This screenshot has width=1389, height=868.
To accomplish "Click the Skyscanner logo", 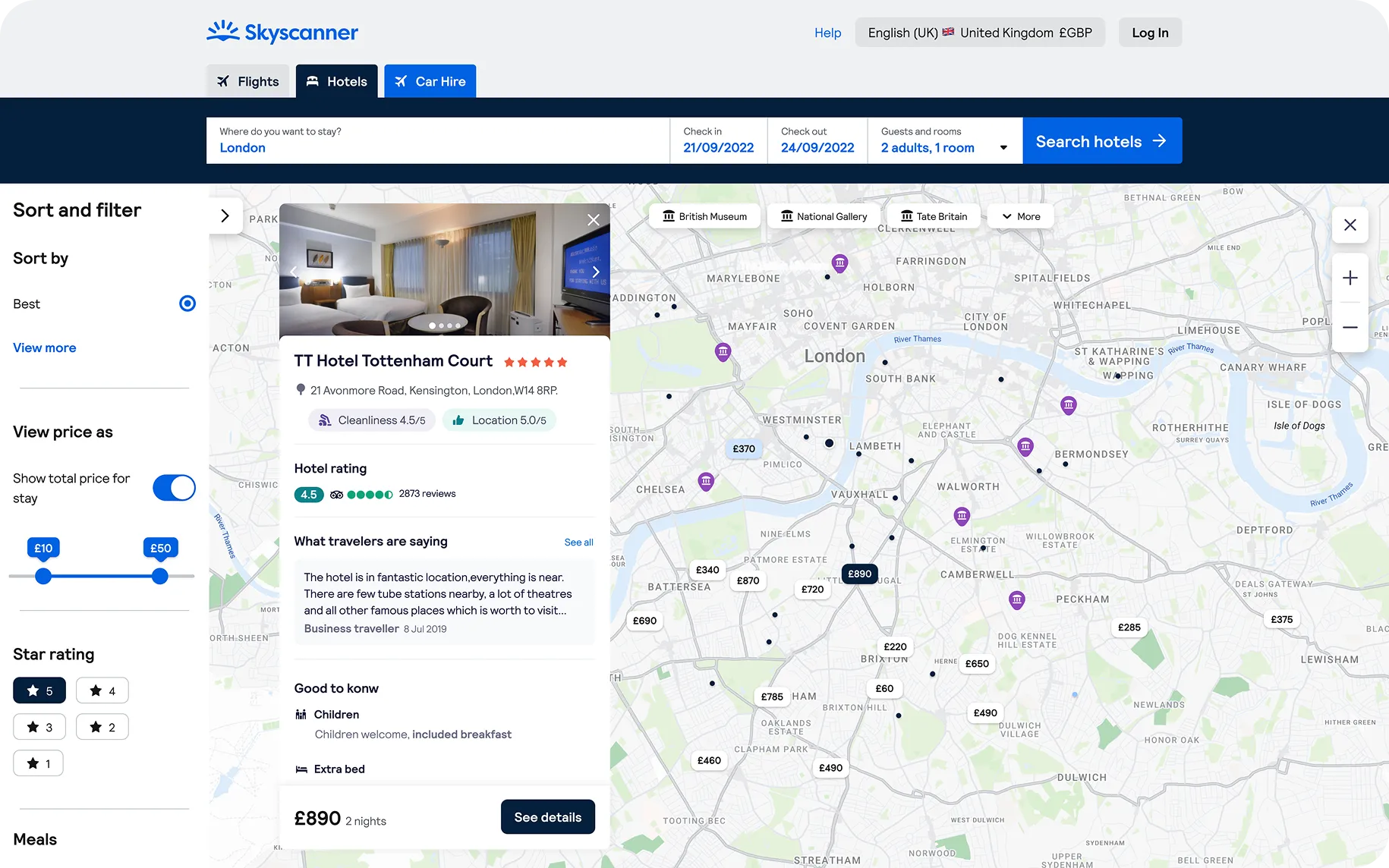I will pos(282,32).
